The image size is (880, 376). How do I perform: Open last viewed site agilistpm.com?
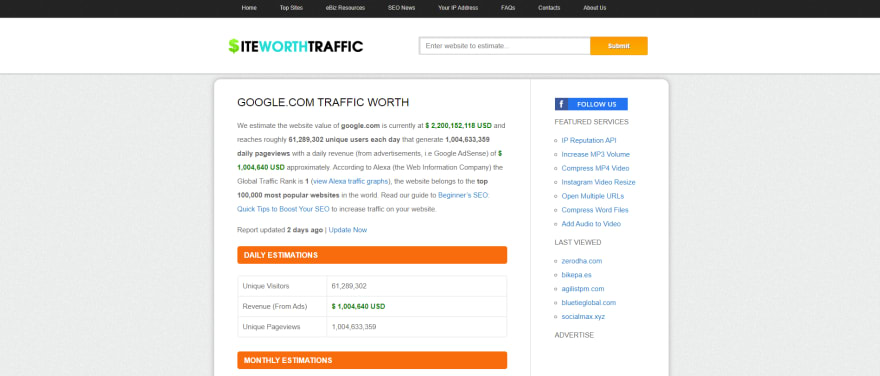point(583,289)
